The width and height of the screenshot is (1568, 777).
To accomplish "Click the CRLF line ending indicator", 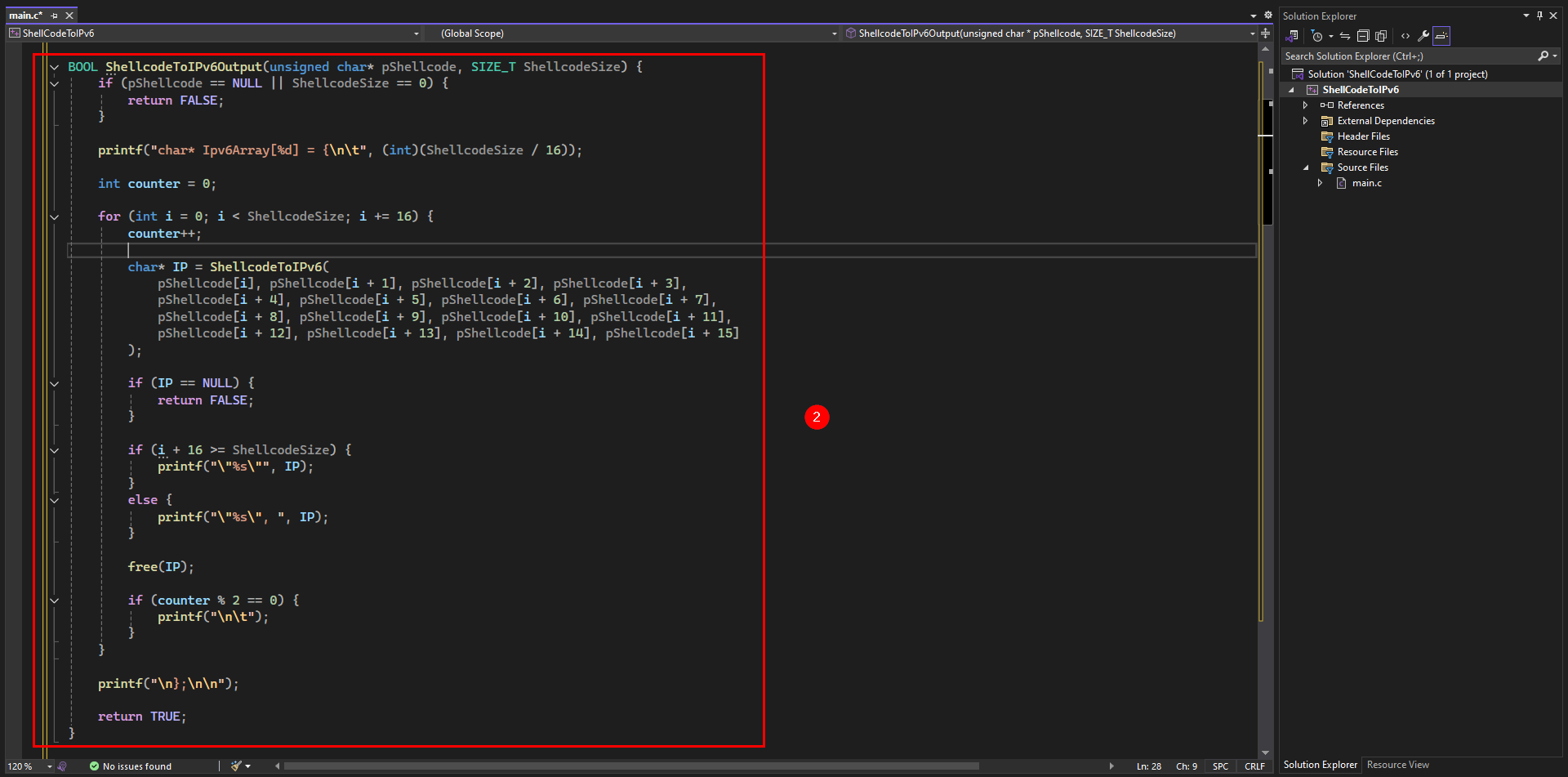I will pos(1254,766).
